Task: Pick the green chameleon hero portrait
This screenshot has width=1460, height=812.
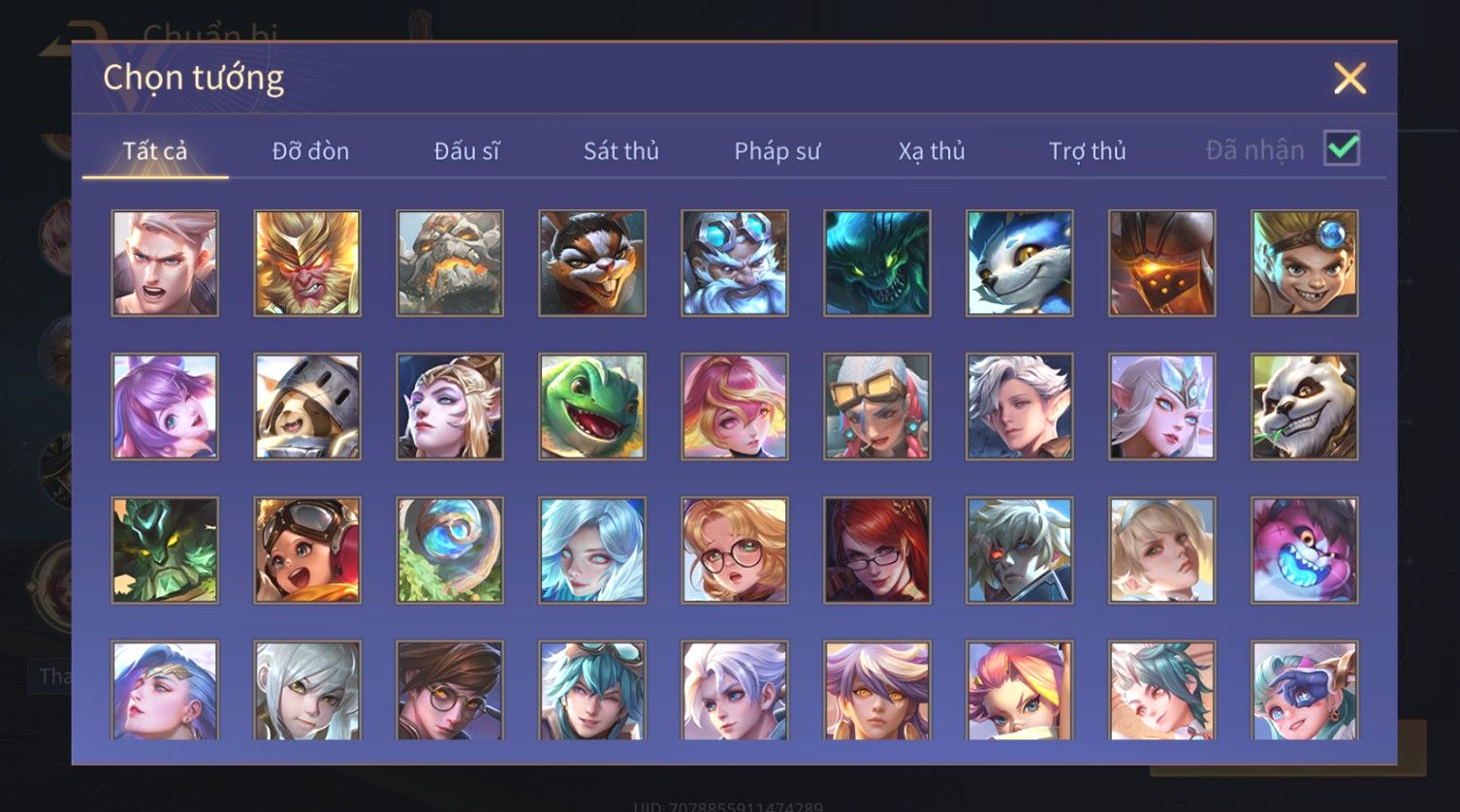Action: (592, 407)
